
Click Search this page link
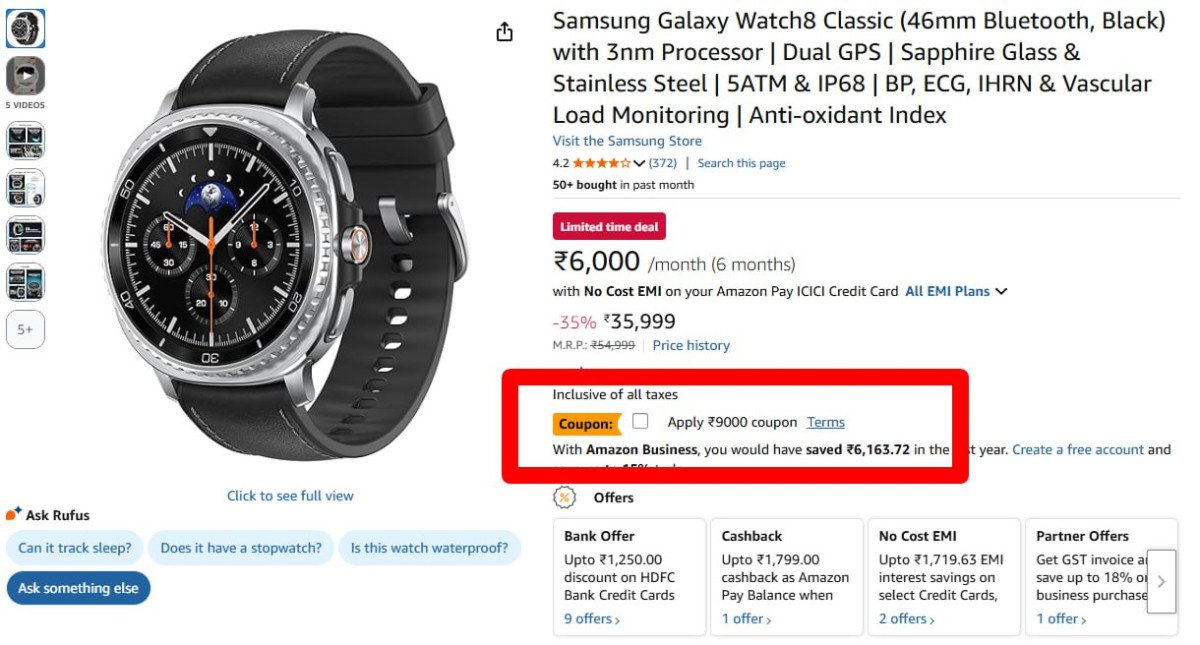741,163
